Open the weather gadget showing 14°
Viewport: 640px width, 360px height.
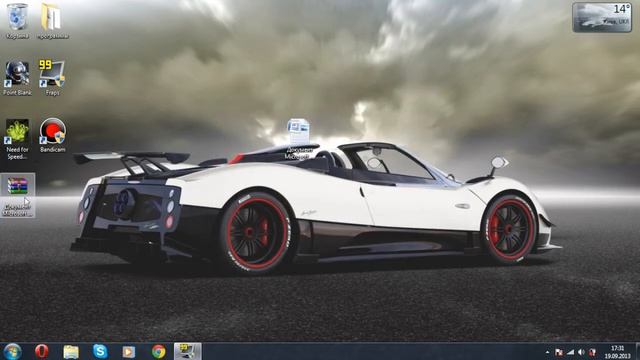click(602, 17)
